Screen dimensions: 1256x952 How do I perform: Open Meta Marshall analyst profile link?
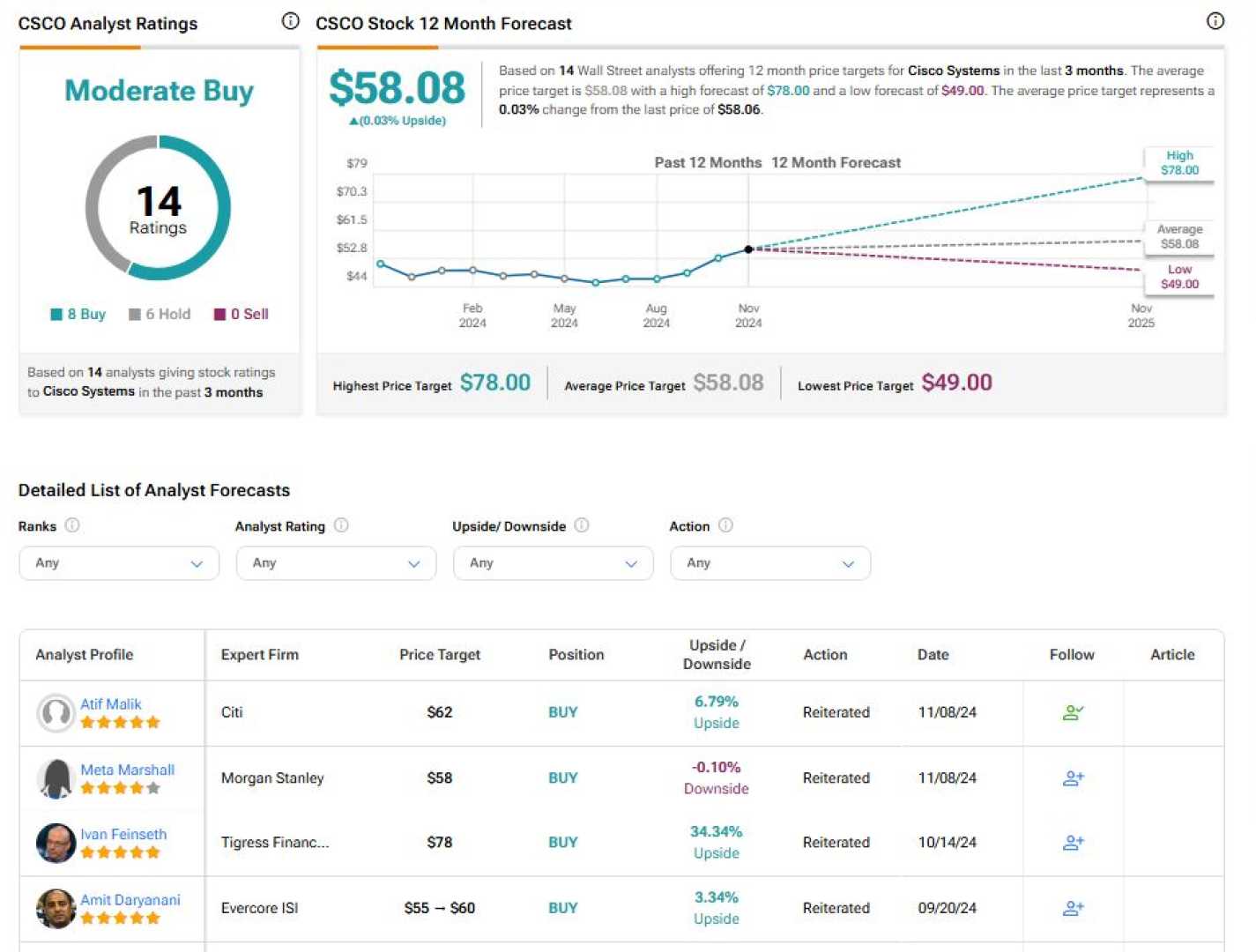pyautogui.click(x=128, y=770)
